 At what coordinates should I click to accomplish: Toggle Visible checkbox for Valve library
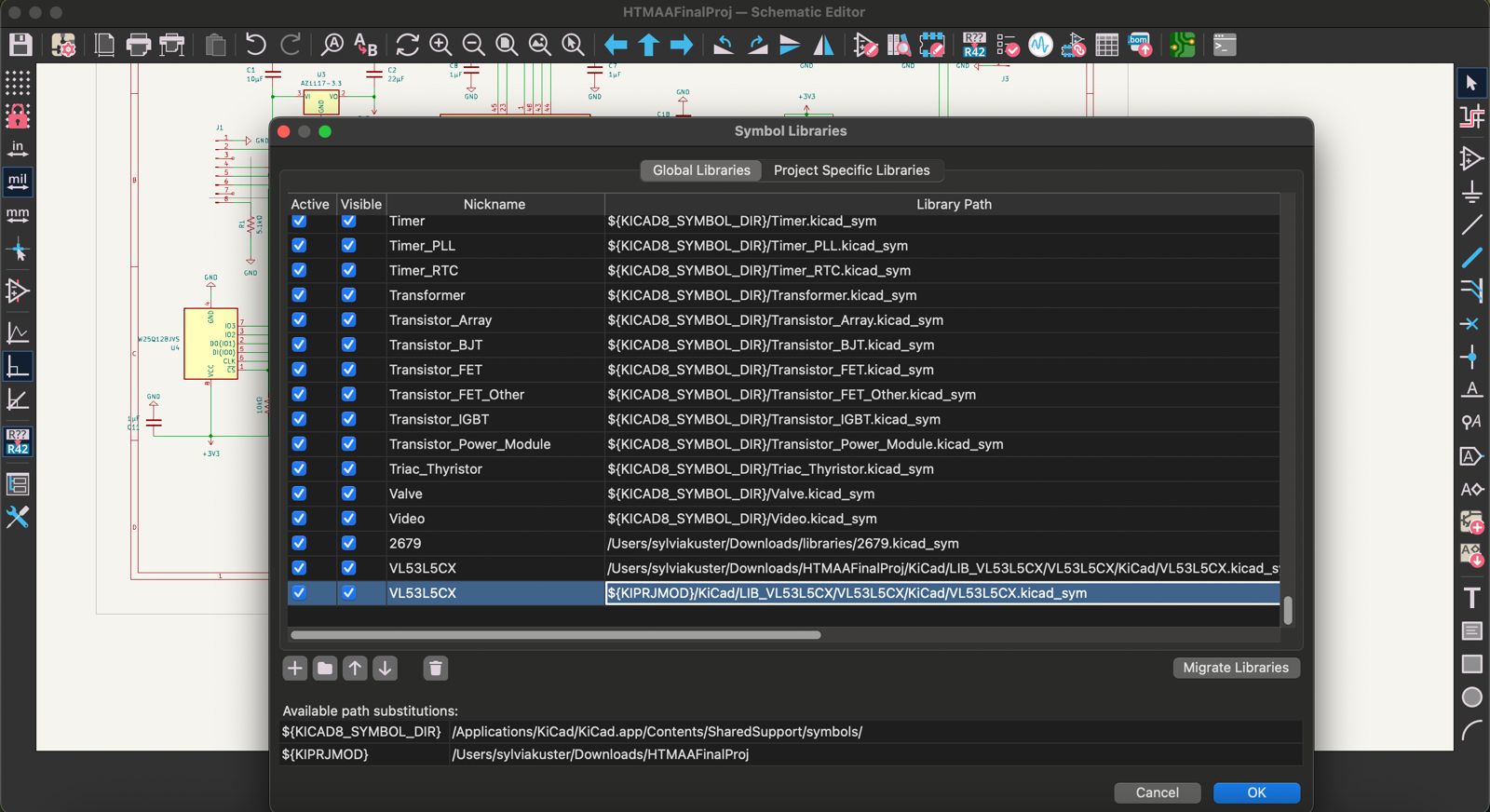(x=348, y=494)
